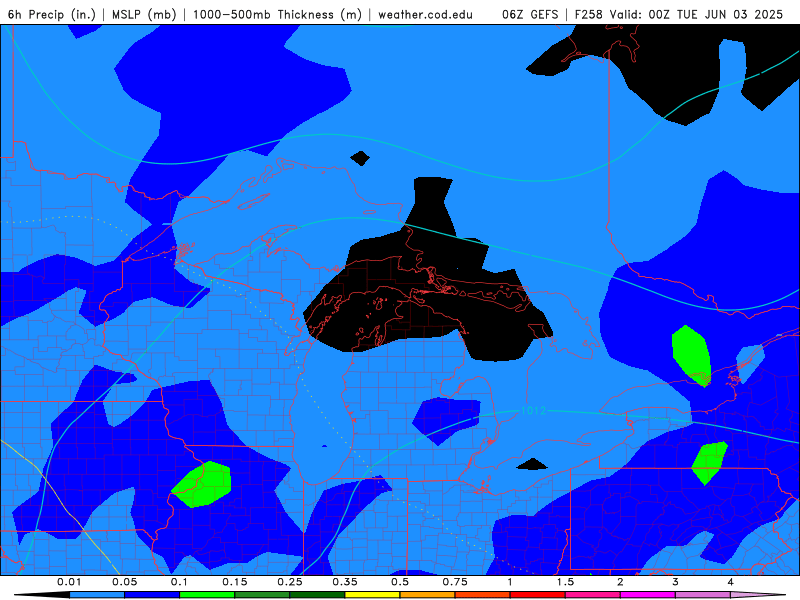The image size is (800, 600).
Task: Click the '0.05' legend value
Action: pos(124,582)
